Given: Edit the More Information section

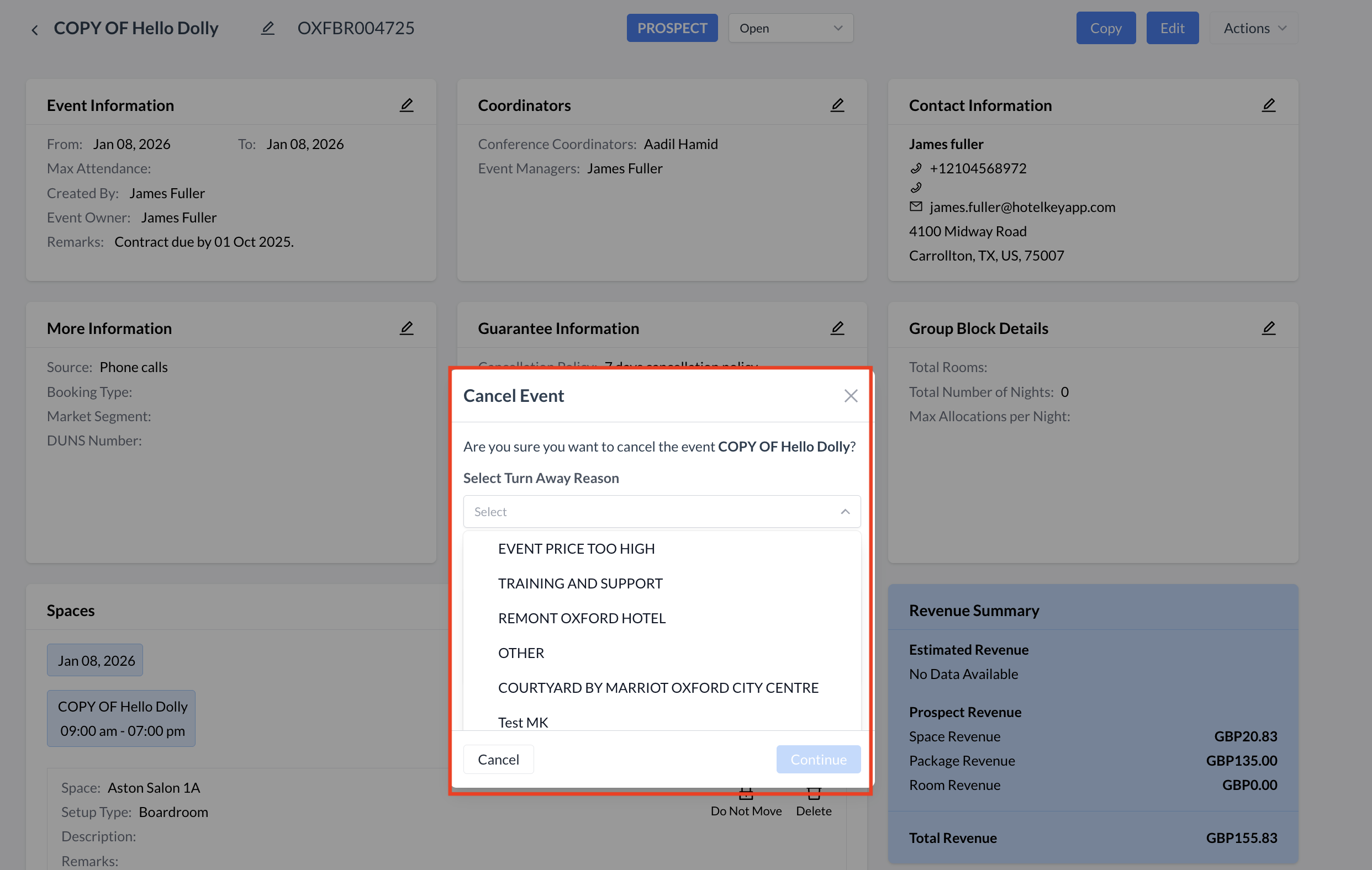Looking at the screenshot, I should [x=407, y=328].
